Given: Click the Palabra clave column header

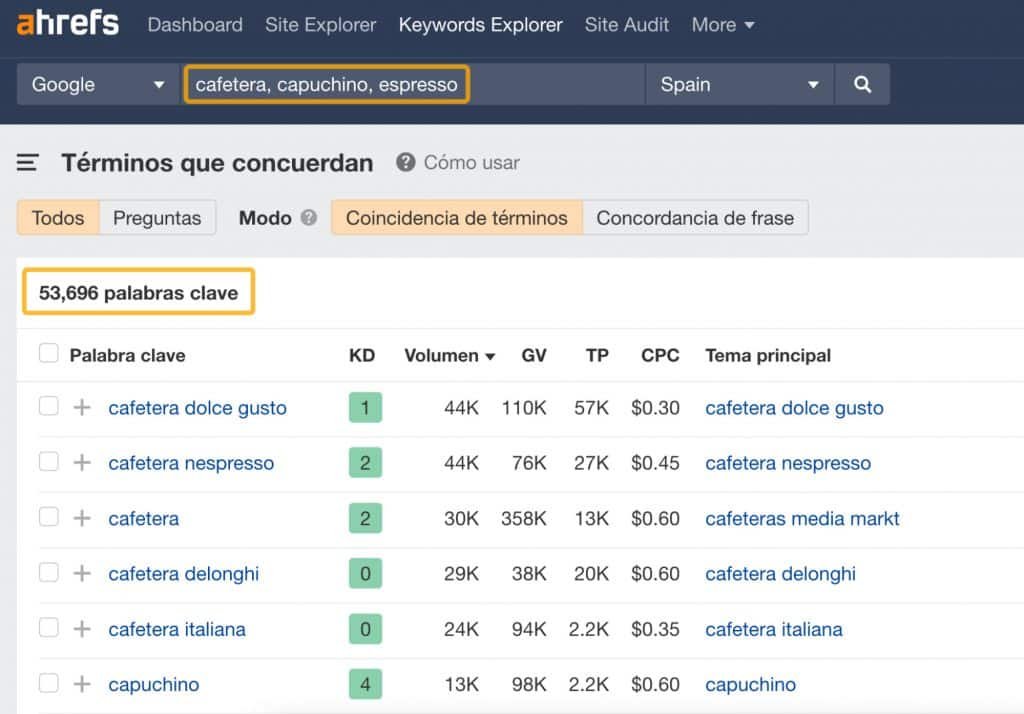Looking at the screenshot, I should coord(127,355).
